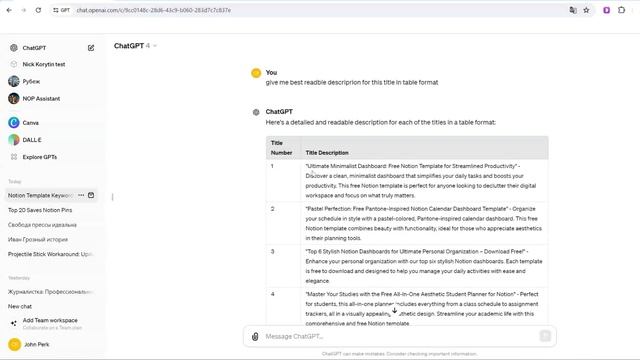The height and width of the screenshot is (360, 640).
Task: Click Master Your Studies description text
Action: (x=422, y=309)
